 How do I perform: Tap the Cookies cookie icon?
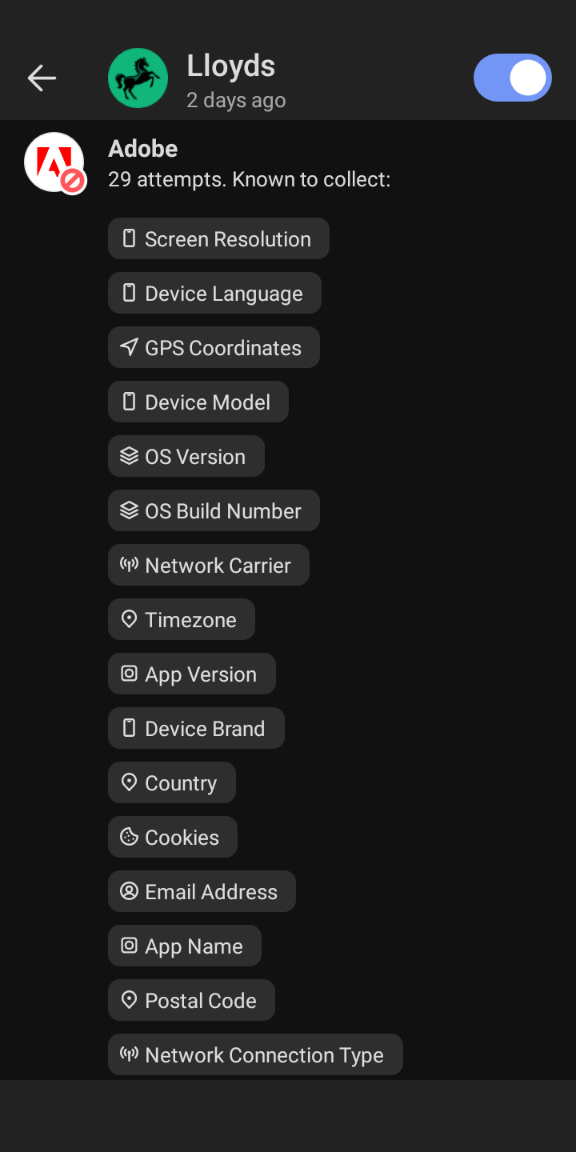click(129, 836)
